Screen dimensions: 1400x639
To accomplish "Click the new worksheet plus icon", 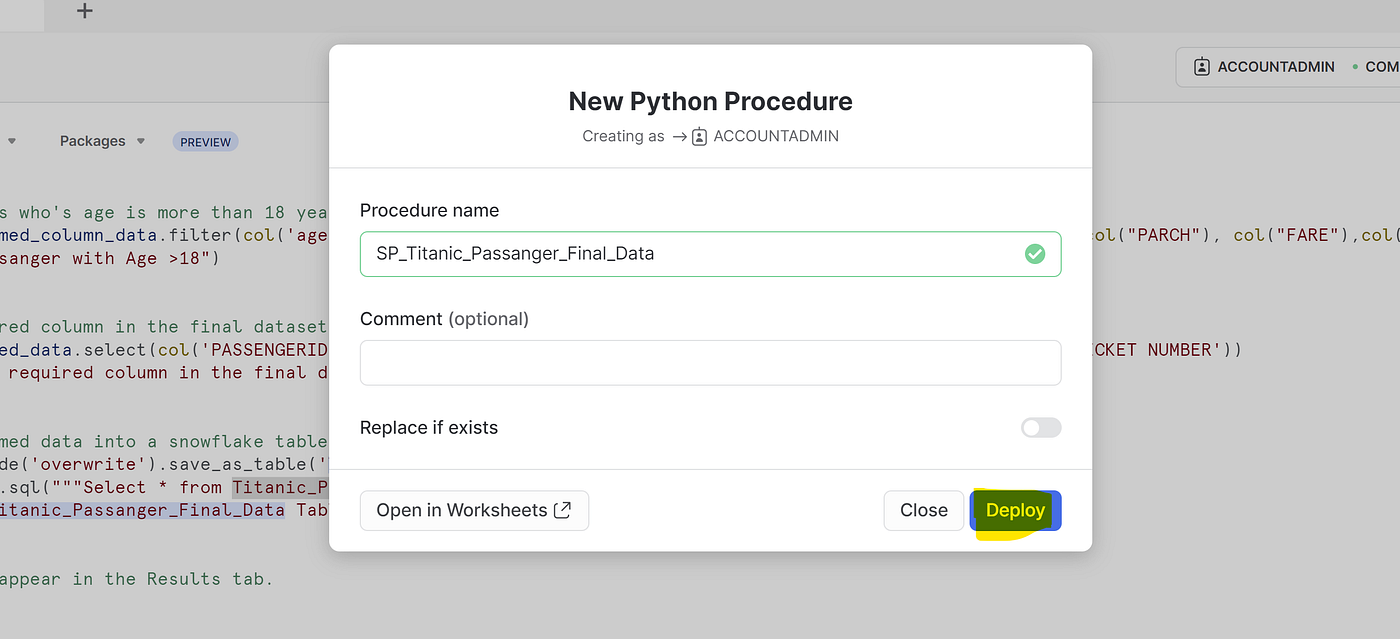I will 84,12.
